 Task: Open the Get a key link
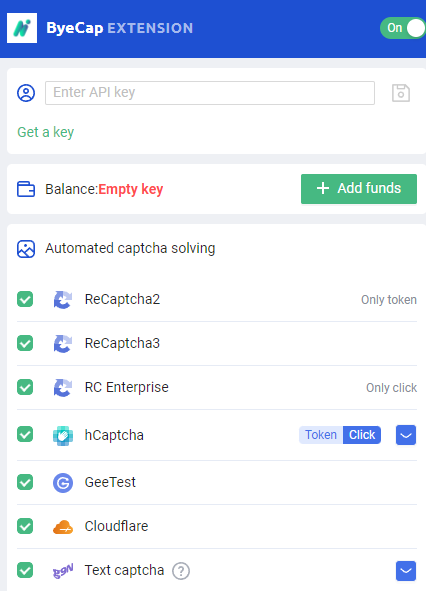46,132
